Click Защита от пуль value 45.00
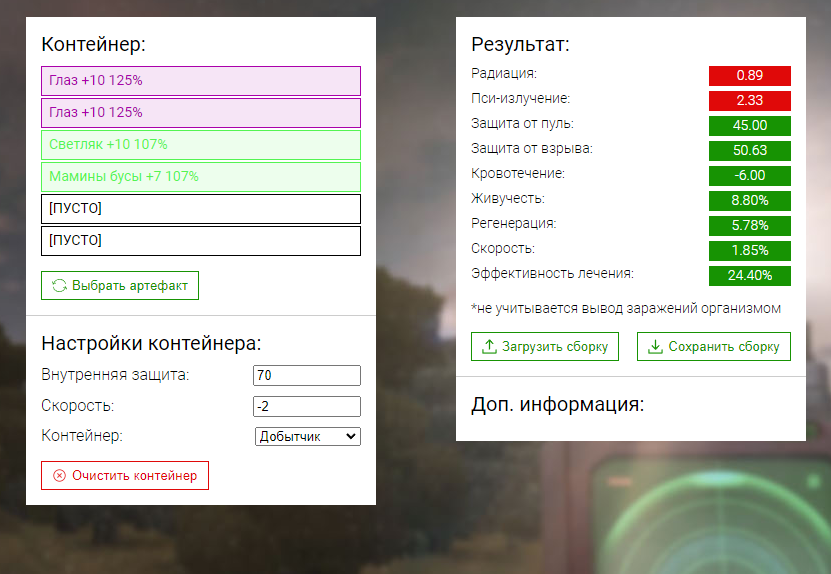831x574 pixels. 749,126
